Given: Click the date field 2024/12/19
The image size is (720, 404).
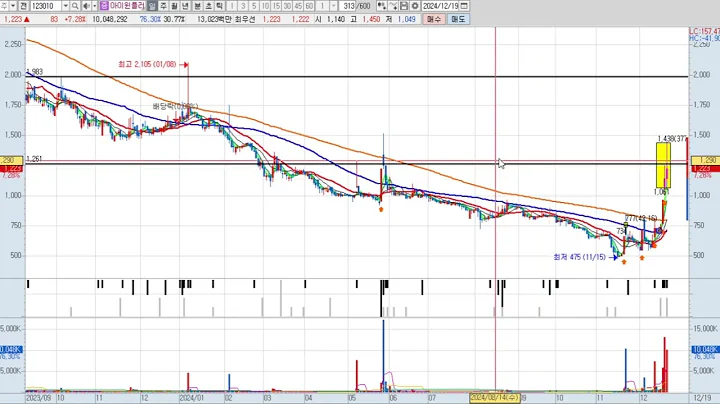Looking at the screenshot, I should 440,6.
